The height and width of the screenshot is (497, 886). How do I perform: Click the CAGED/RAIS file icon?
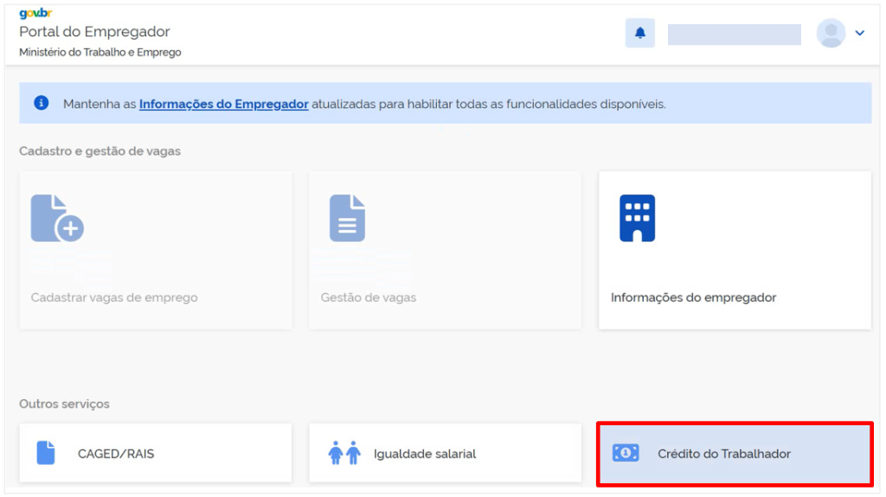point(46,453)
